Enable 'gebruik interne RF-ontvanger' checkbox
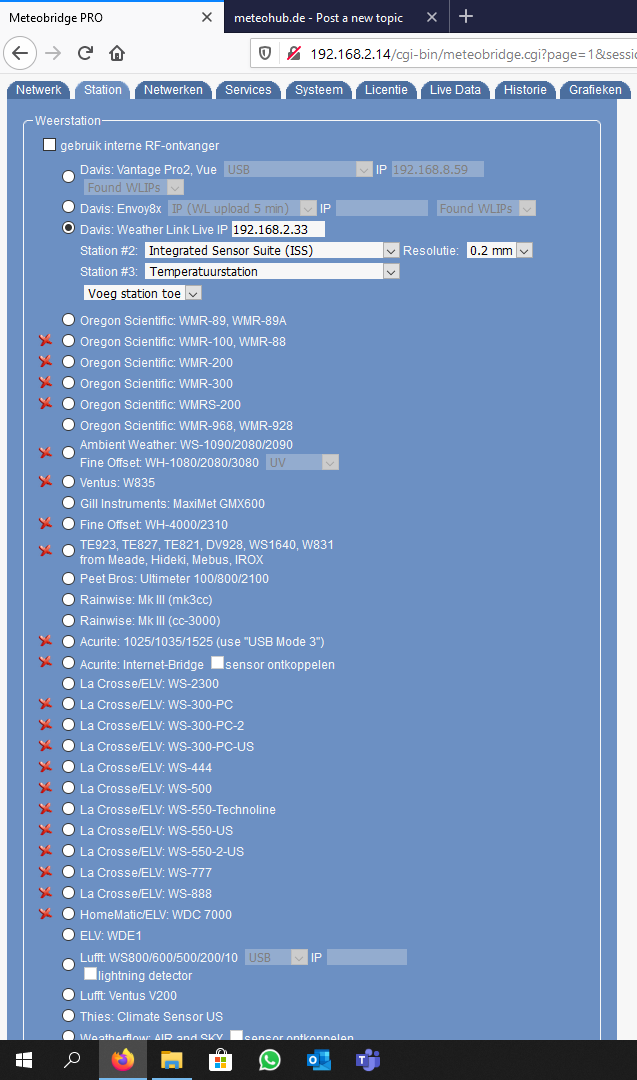The image size is (637, 1080). tap(50, 145)
